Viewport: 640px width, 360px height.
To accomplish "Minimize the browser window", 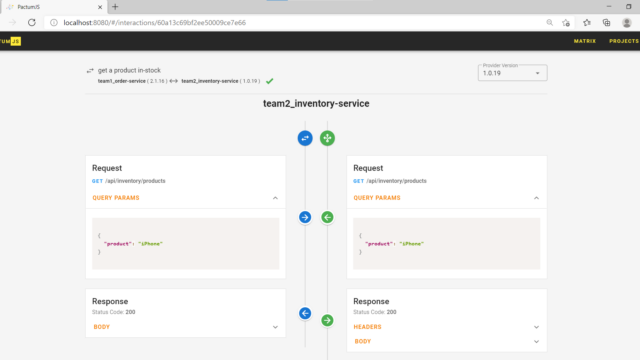I will point(609,7).
